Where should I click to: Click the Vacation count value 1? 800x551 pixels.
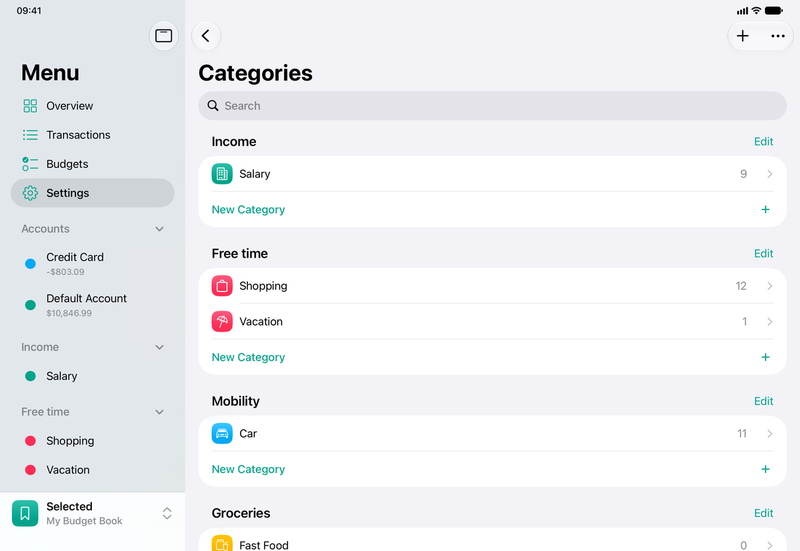click(x=744, y=321)
